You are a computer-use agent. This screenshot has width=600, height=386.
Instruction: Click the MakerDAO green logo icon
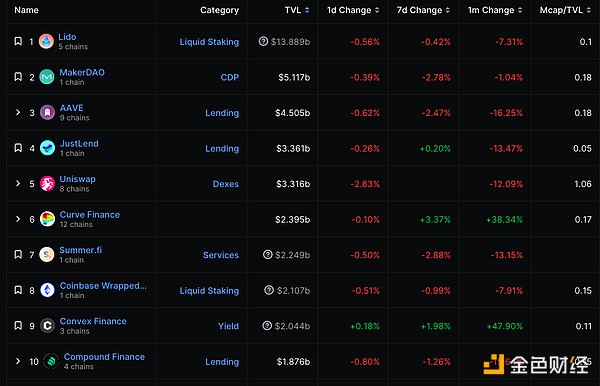[47, 77]
